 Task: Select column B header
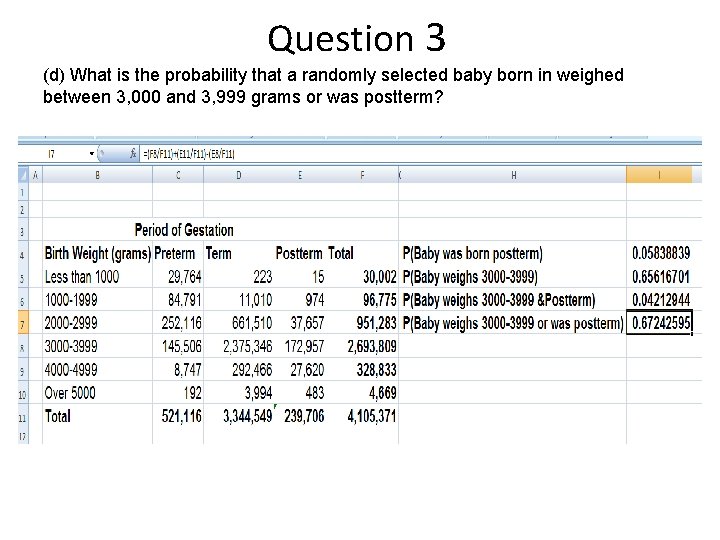[x=97, y=175]
